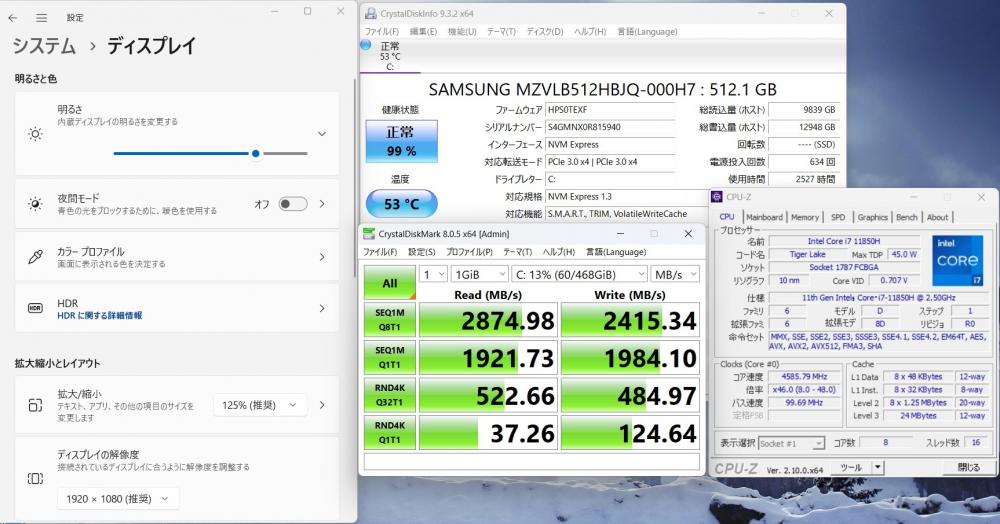Open ファイル(F) menu in CrystalDiskMark
The image size is (1000, 524).
[x=380, y=252]
